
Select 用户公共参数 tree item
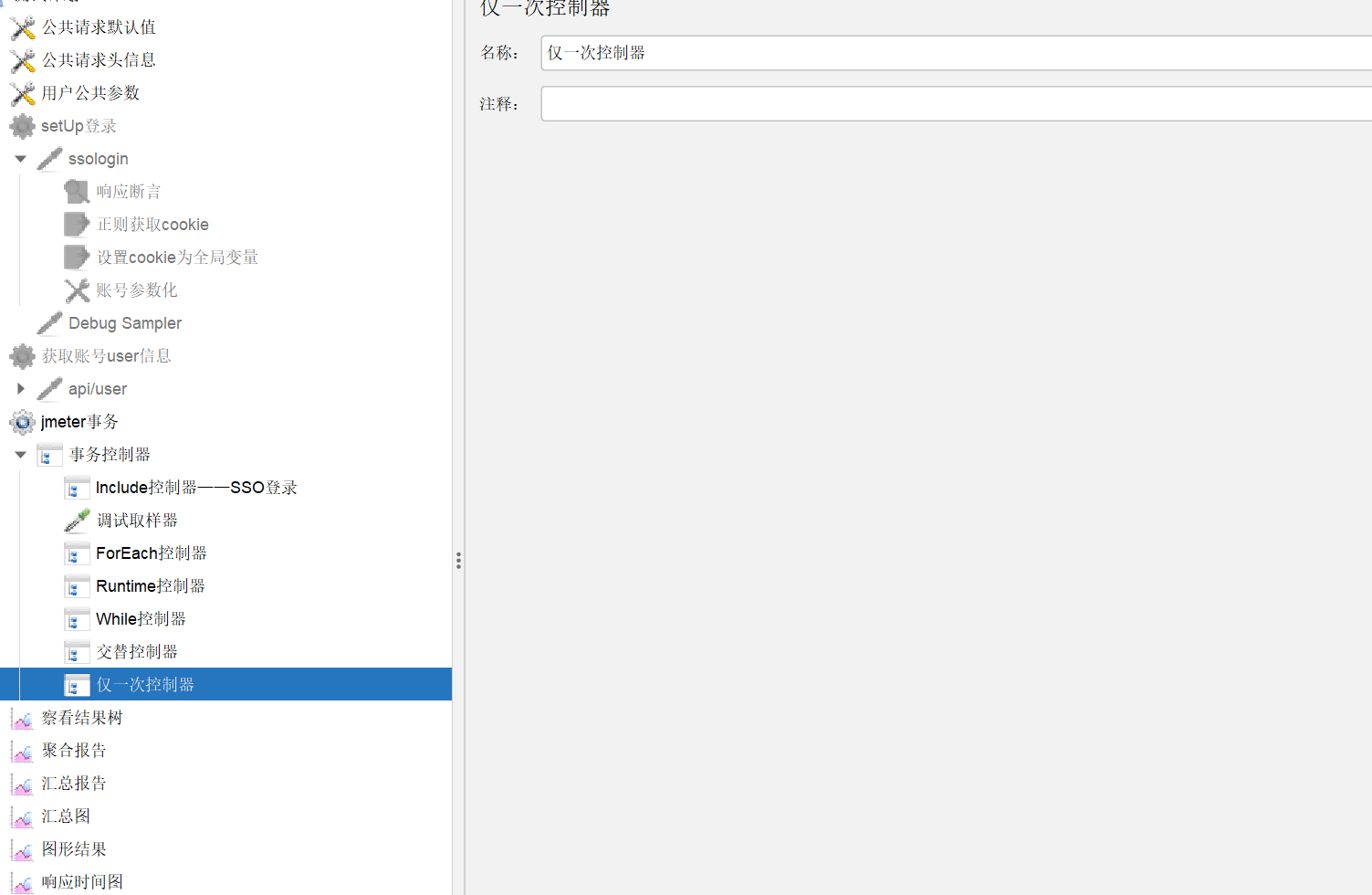click(90, 93)
